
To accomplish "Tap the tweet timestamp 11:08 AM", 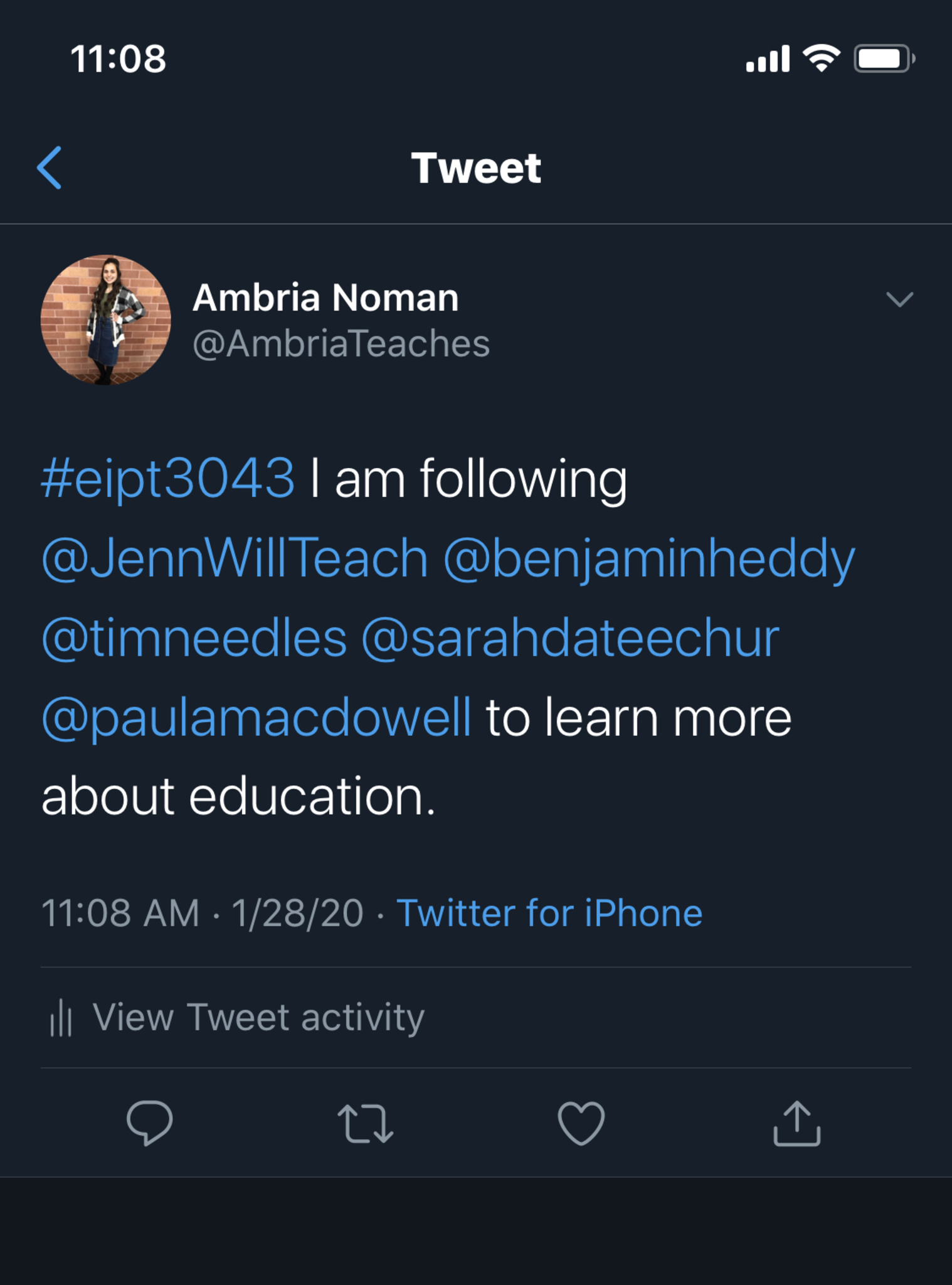I will [x=120, y=912].
